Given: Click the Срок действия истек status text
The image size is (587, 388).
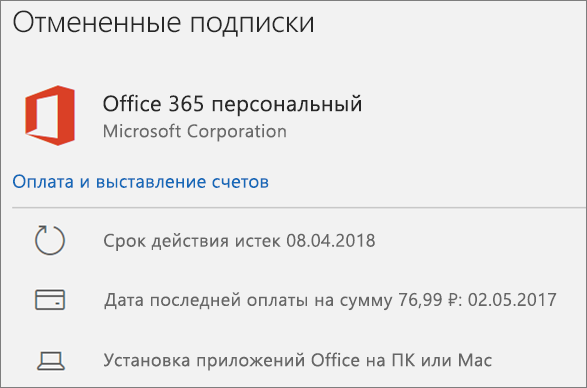Looking at the screenshot, I should click(x=192, y=241).
